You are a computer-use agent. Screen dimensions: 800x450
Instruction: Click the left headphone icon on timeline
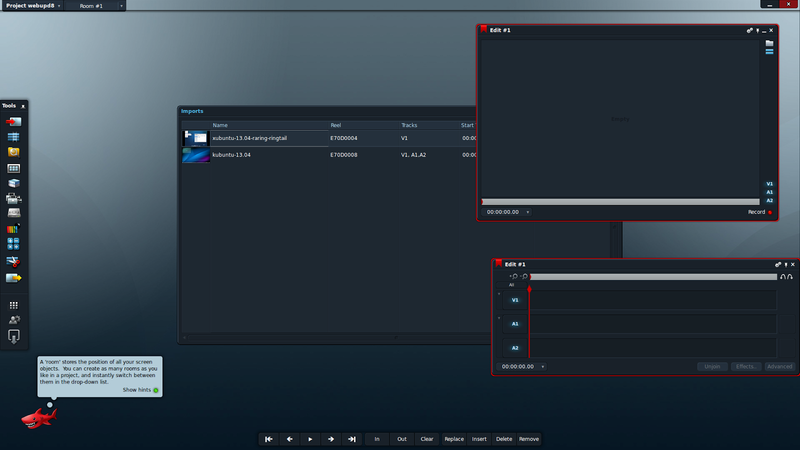[783, 277]
